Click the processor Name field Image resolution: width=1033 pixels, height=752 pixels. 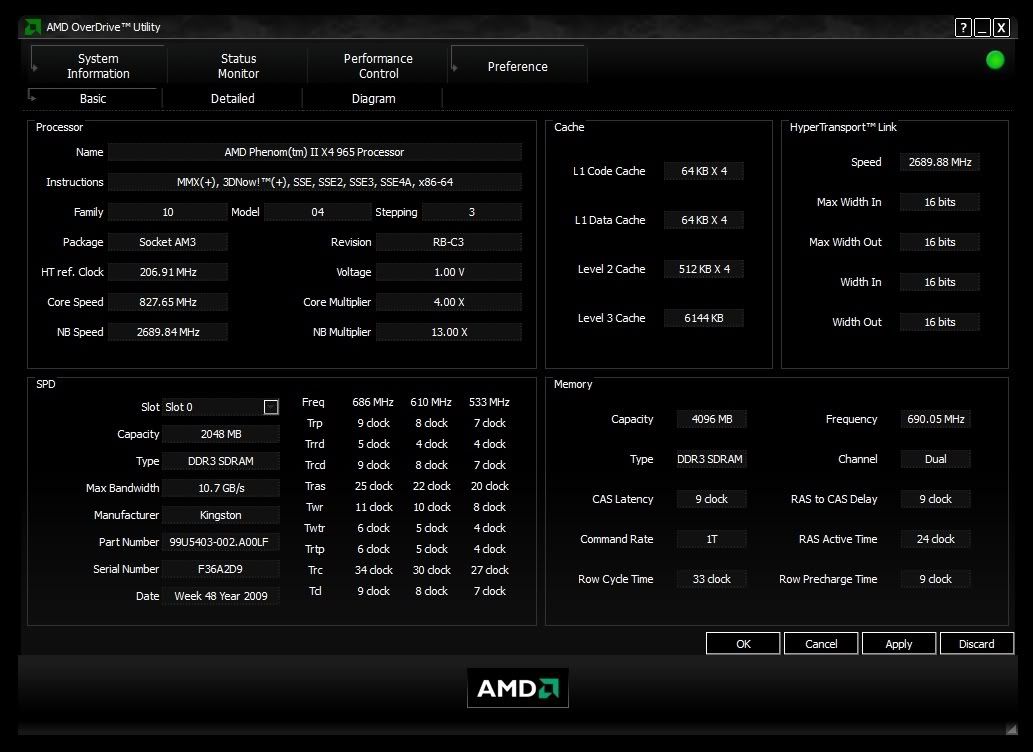coord(314,152)
